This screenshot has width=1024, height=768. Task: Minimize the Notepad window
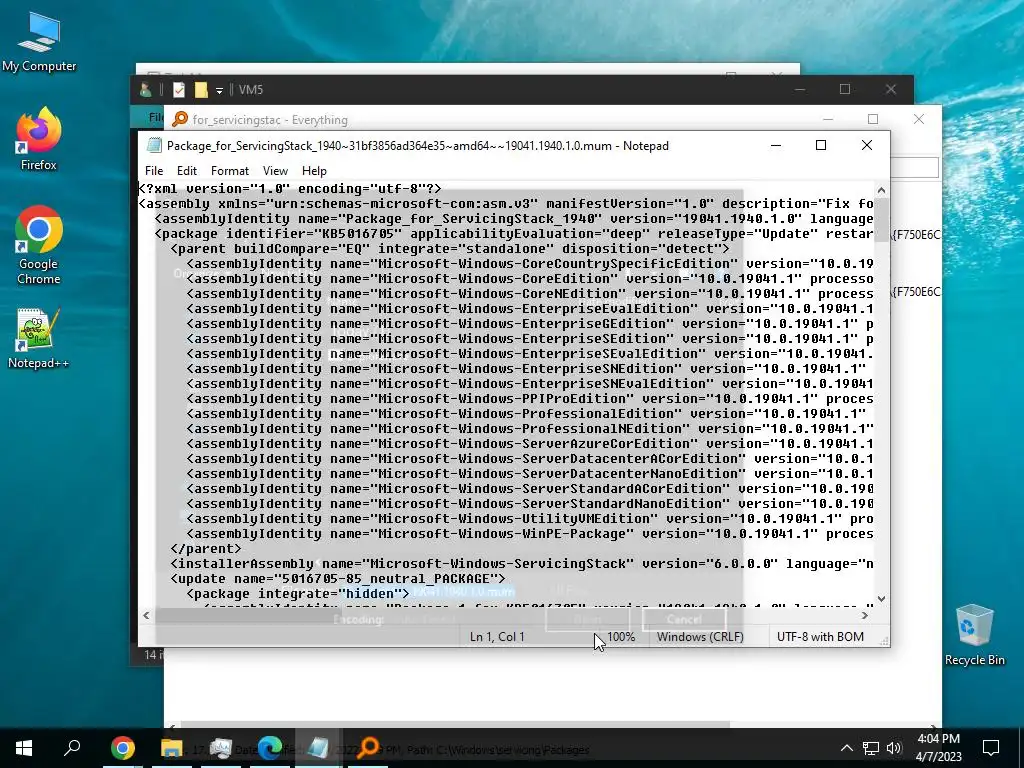pos(776,145)
